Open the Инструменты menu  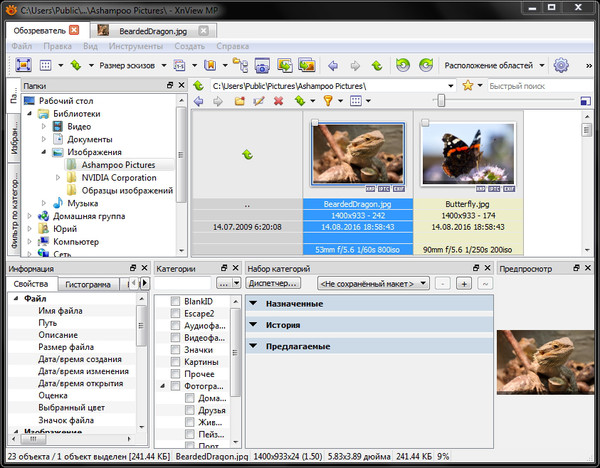click(x=135, y=46)
